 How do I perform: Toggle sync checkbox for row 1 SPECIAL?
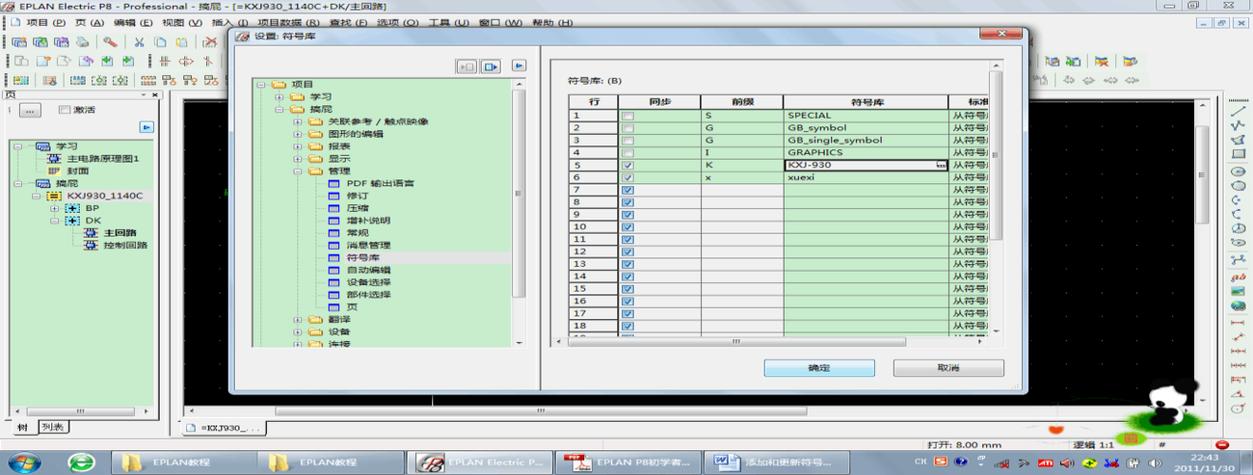(628, 116)
